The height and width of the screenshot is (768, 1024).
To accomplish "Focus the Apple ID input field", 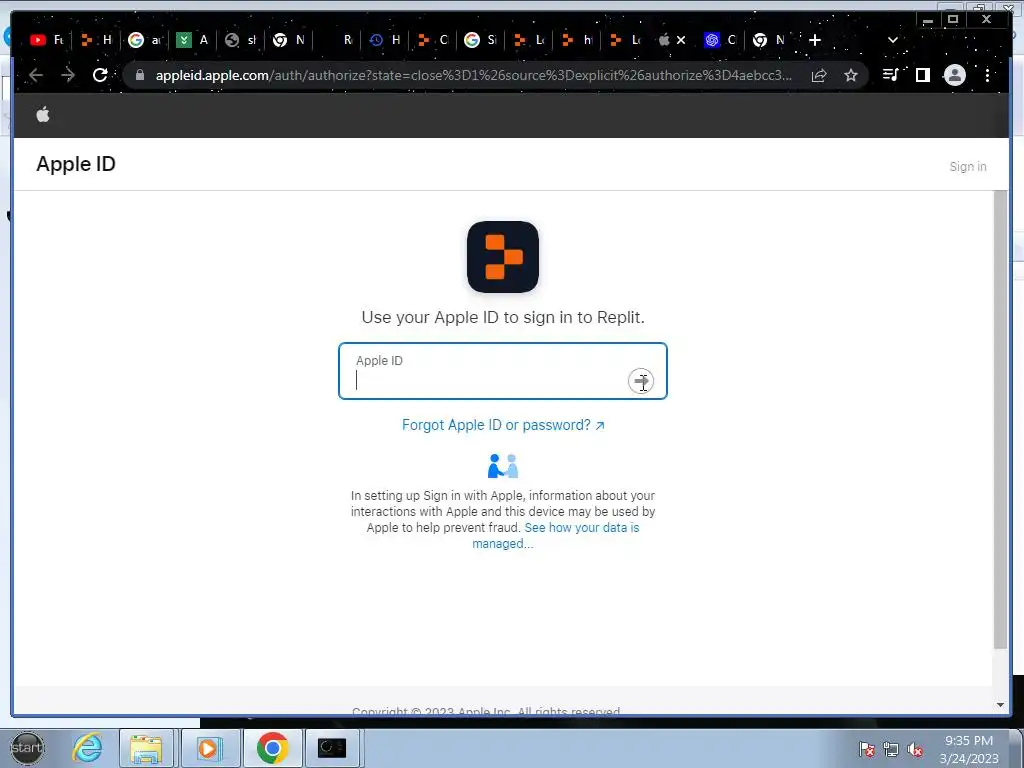I will click(x=503, y=371).
